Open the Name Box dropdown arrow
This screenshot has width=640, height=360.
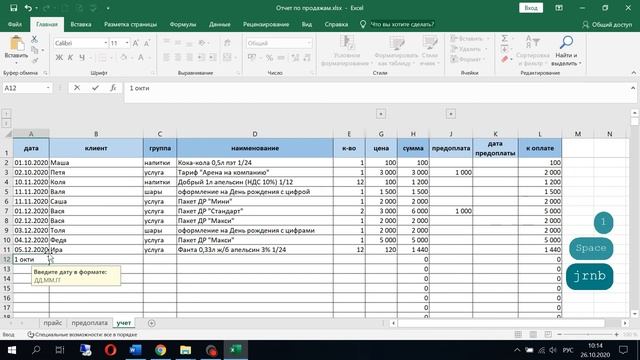click(x=48, y=88)
